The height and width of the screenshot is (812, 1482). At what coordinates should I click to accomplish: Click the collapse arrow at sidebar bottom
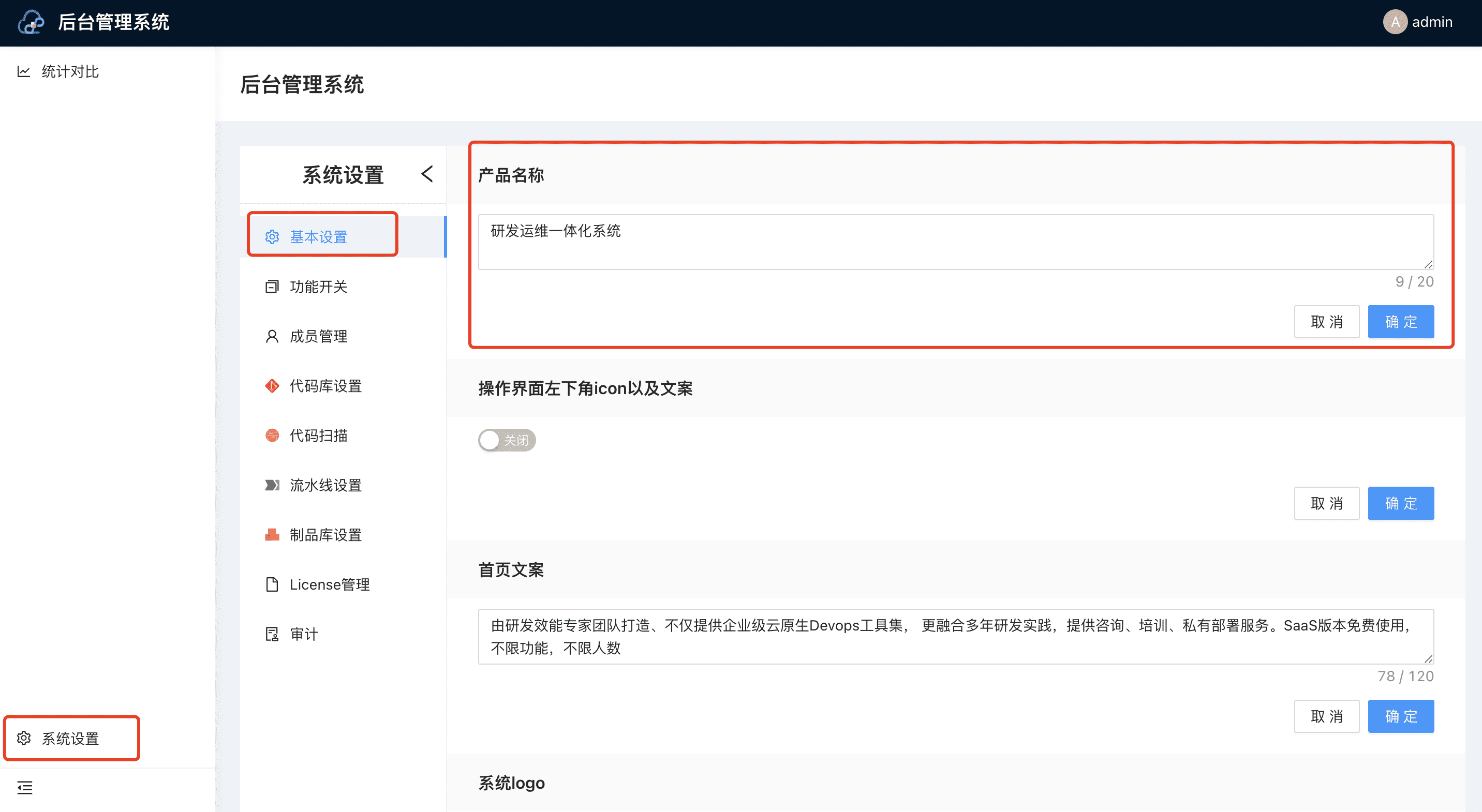click(x=25, y=787)
